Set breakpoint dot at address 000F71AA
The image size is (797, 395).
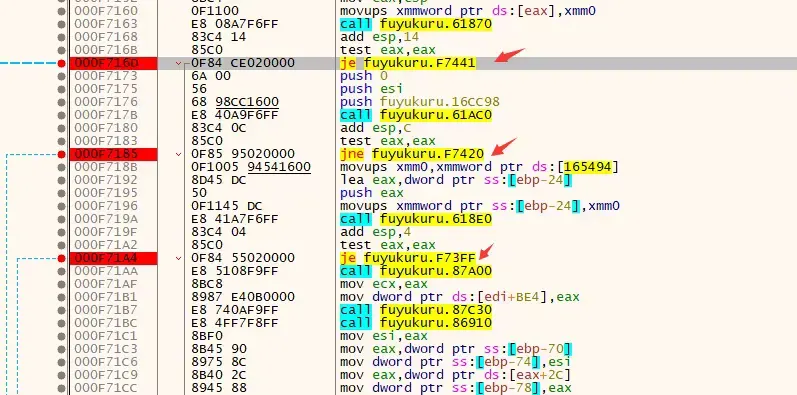pos(62,271)
